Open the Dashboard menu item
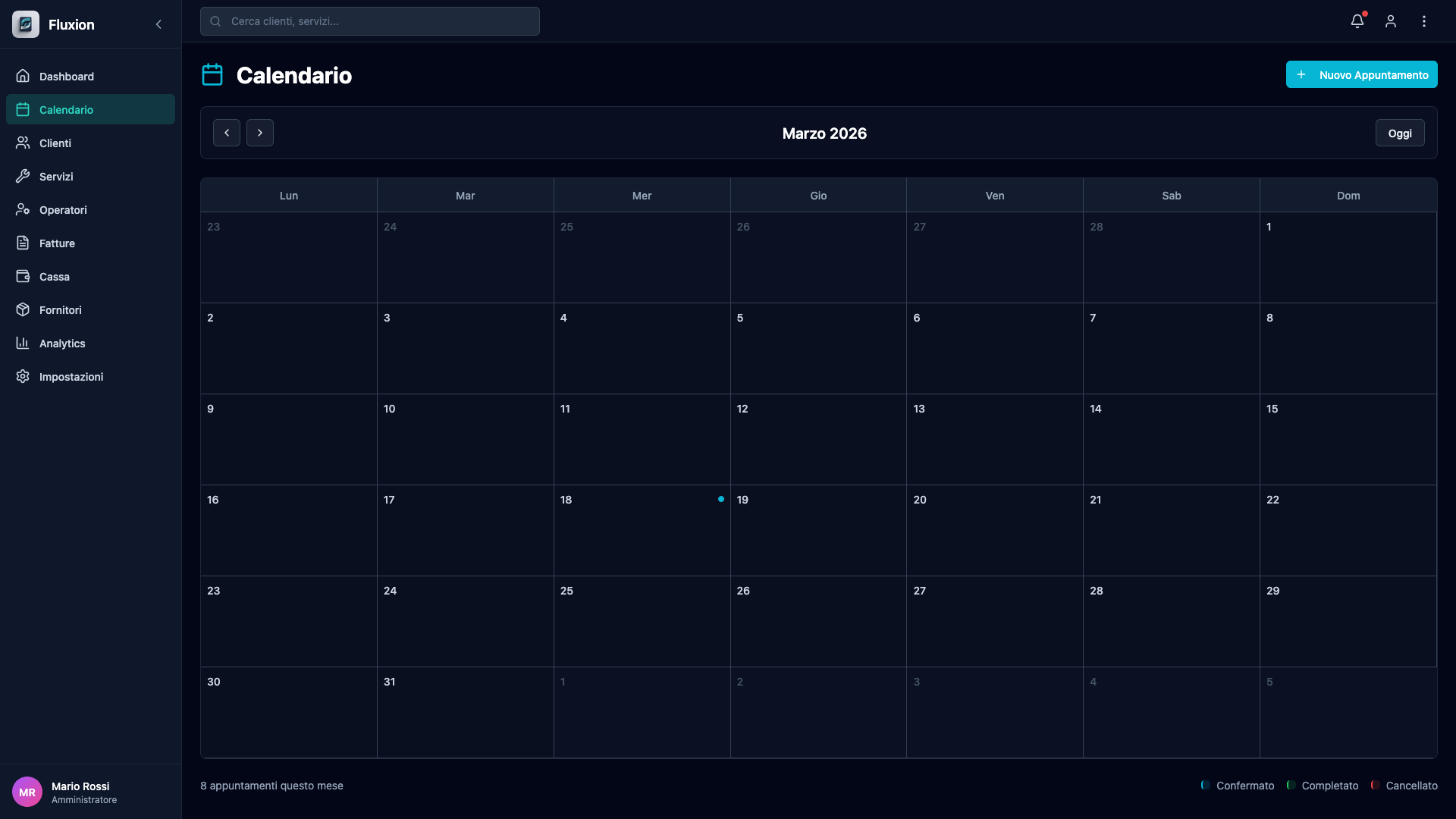This screenshot has height=819, width=1456. click(x=67, y=76)
